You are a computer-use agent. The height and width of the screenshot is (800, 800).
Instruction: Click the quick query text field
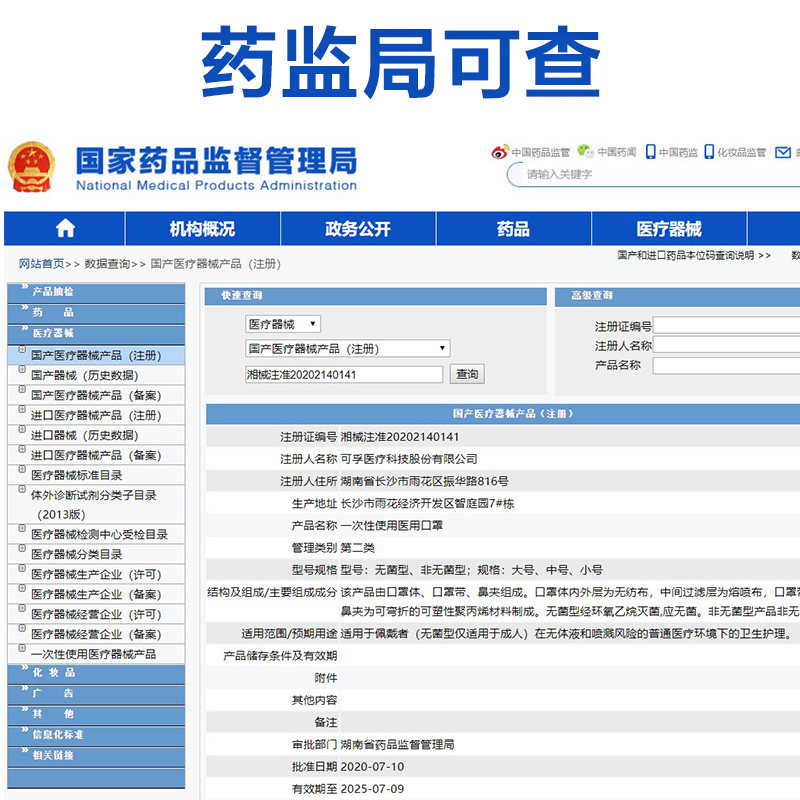point(344,374)
